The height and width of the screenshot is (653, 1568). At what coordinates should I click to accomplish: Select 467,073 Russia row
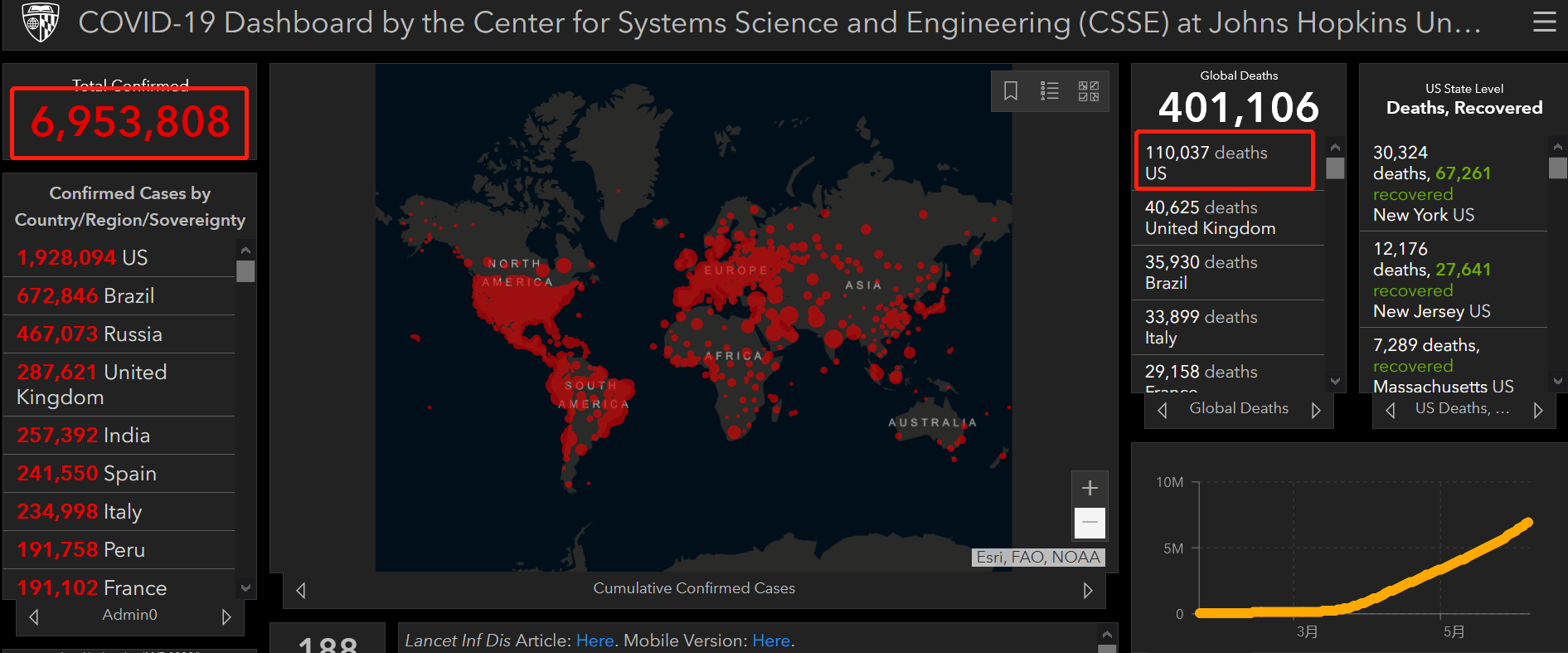(x=119, y=334)
